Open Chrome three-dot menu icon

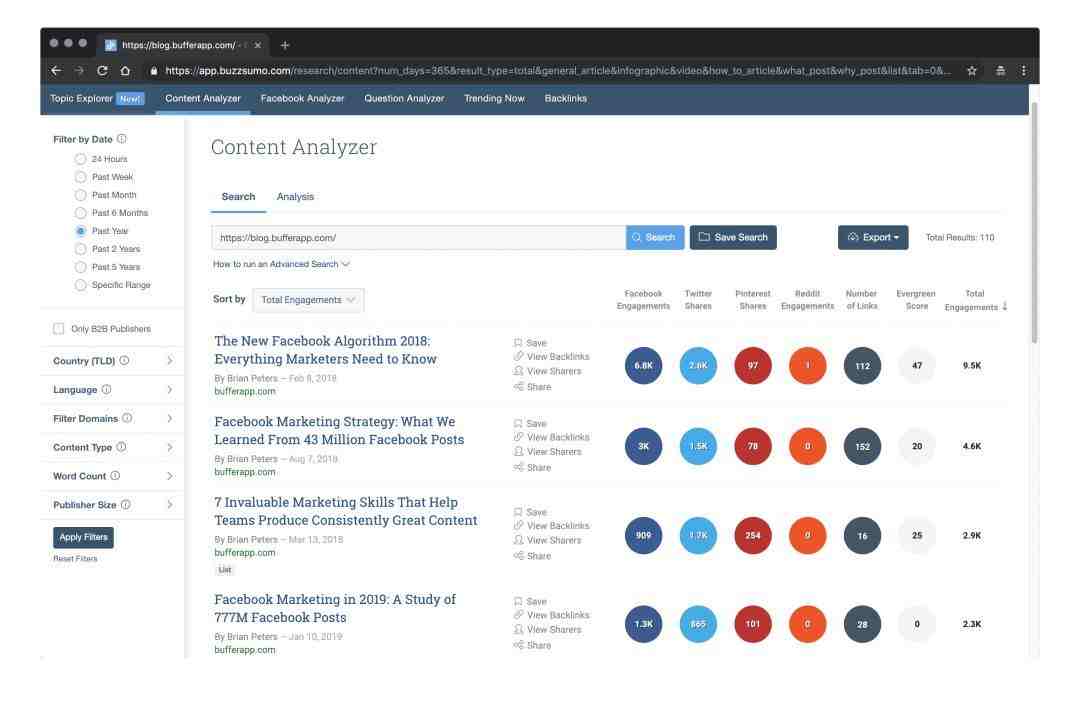(x=1024, y=70)
